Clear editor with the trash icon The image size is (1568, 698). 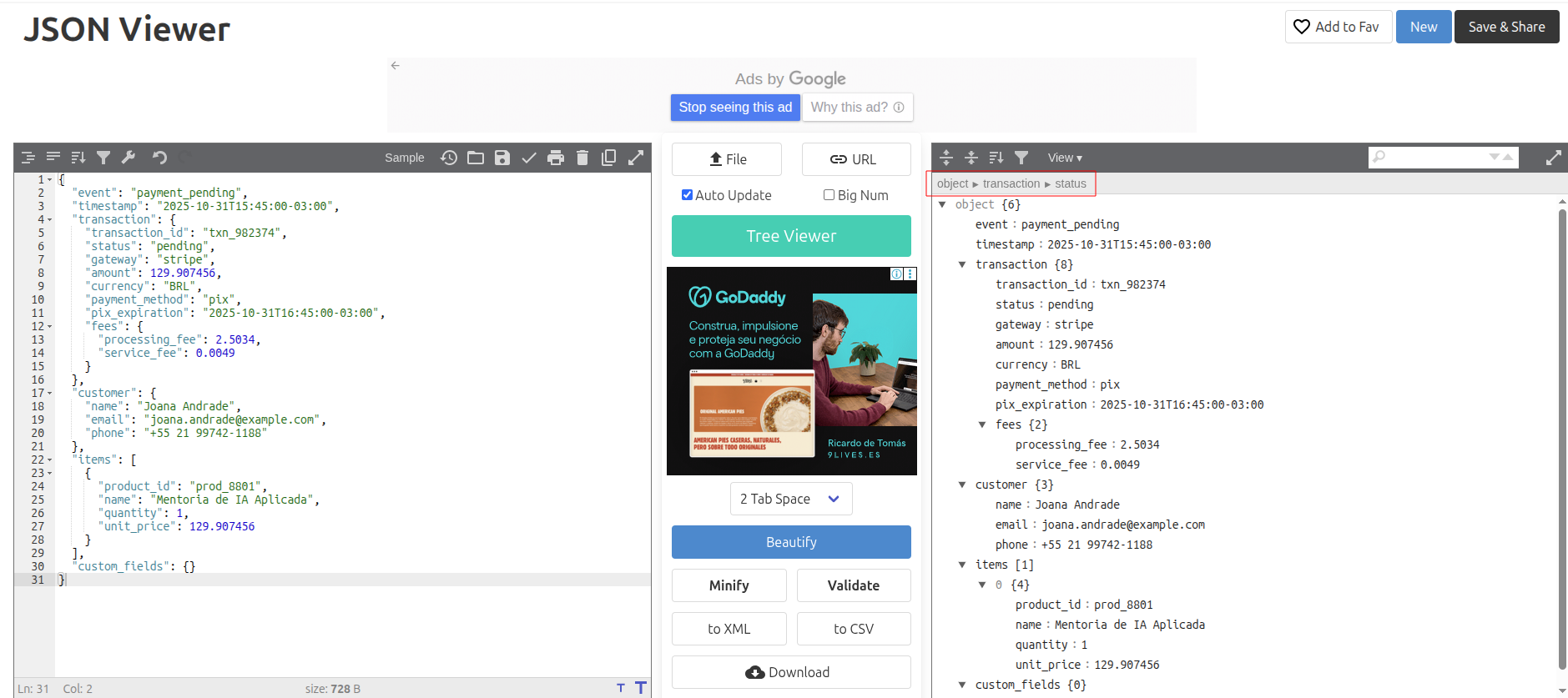(x=582, y=158)
